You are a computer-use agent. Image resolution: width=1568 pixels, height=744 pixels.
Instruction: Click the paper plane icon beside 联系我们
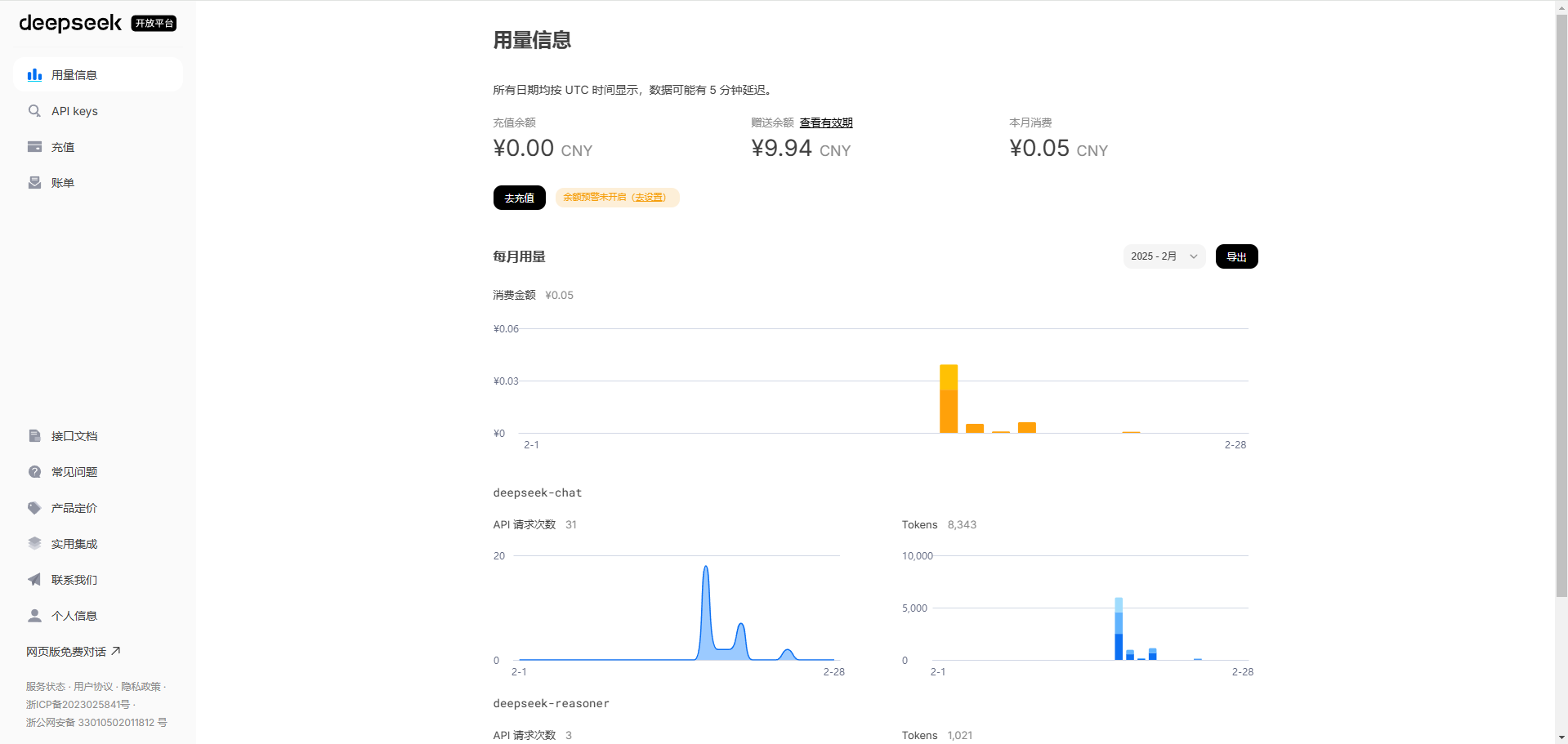click(x=34, y=580)
